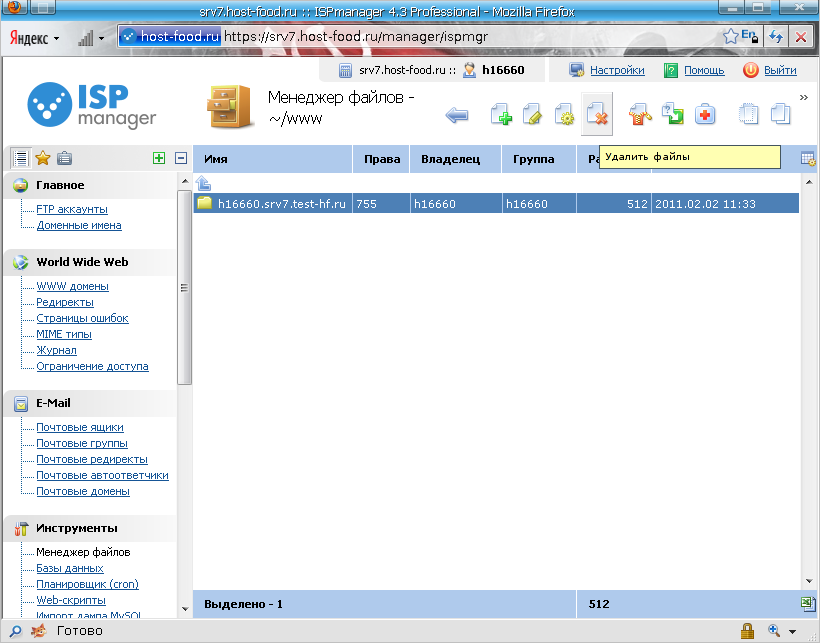Click the Delete files icon
820x643 pixels.
[x=597, y=114]
